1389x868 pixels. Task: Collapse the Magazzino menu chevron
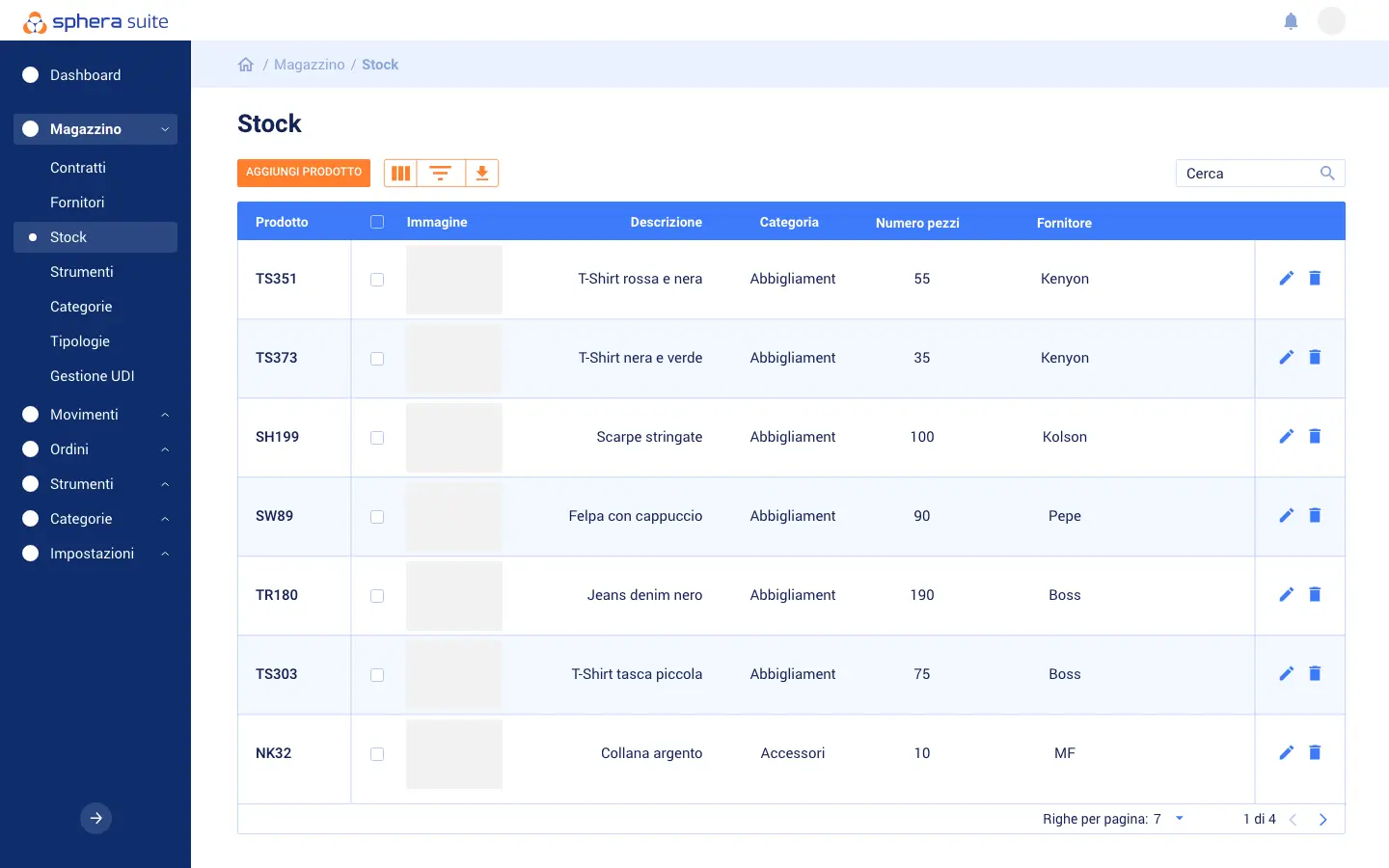(x=165, y=129)
